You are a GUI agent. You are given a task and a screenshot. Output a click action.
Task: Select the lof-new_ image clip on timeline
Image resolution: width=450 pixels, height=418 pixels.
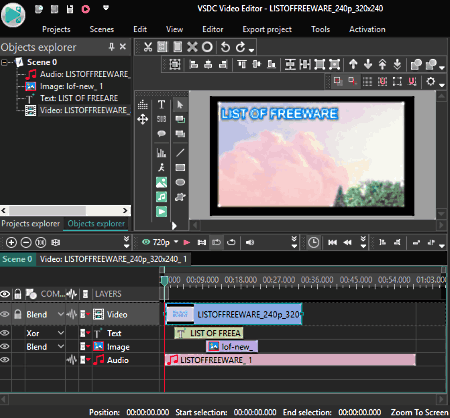[232, 347]
